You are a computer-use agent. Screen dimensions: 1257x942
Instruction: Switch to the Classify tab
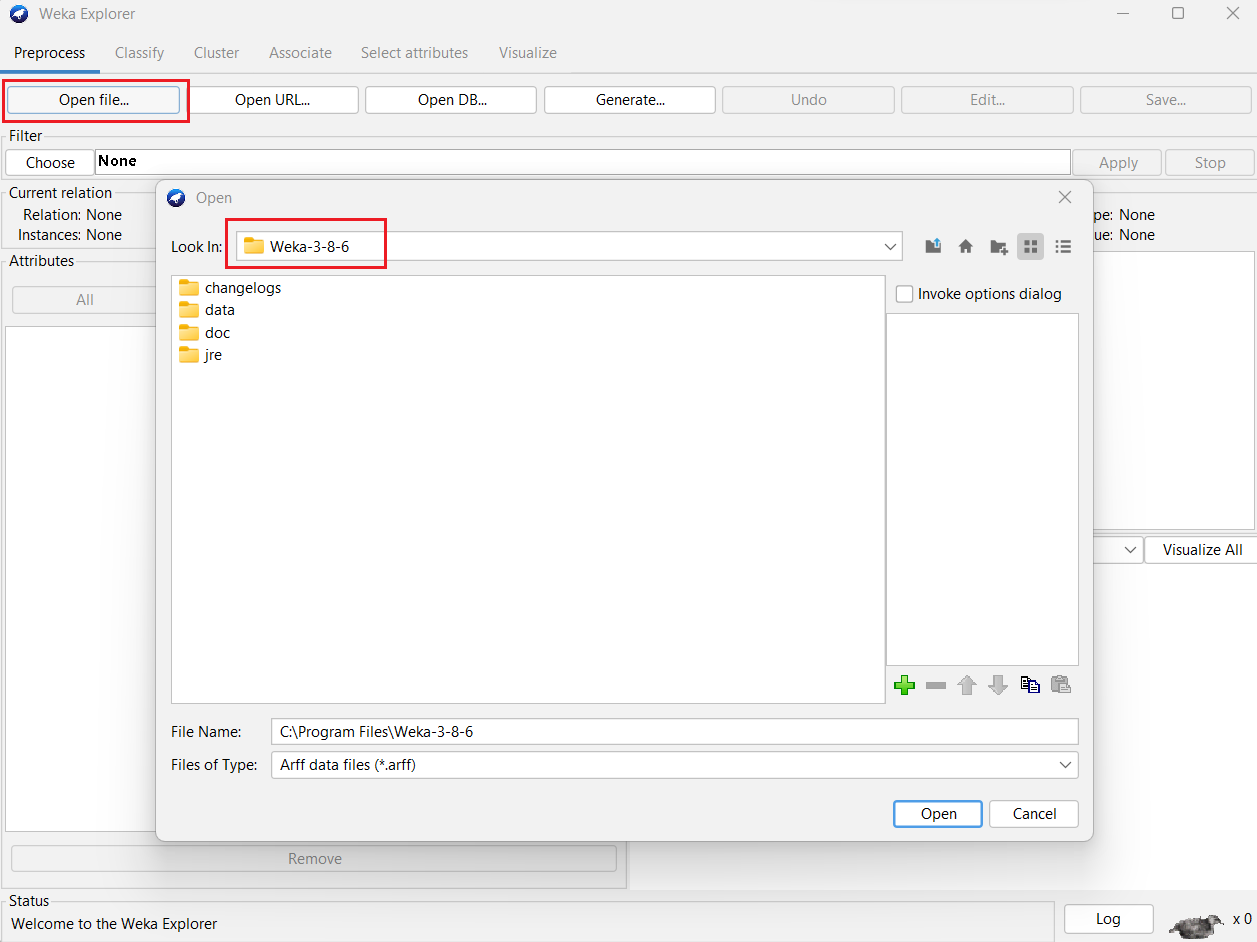(139, 53)
